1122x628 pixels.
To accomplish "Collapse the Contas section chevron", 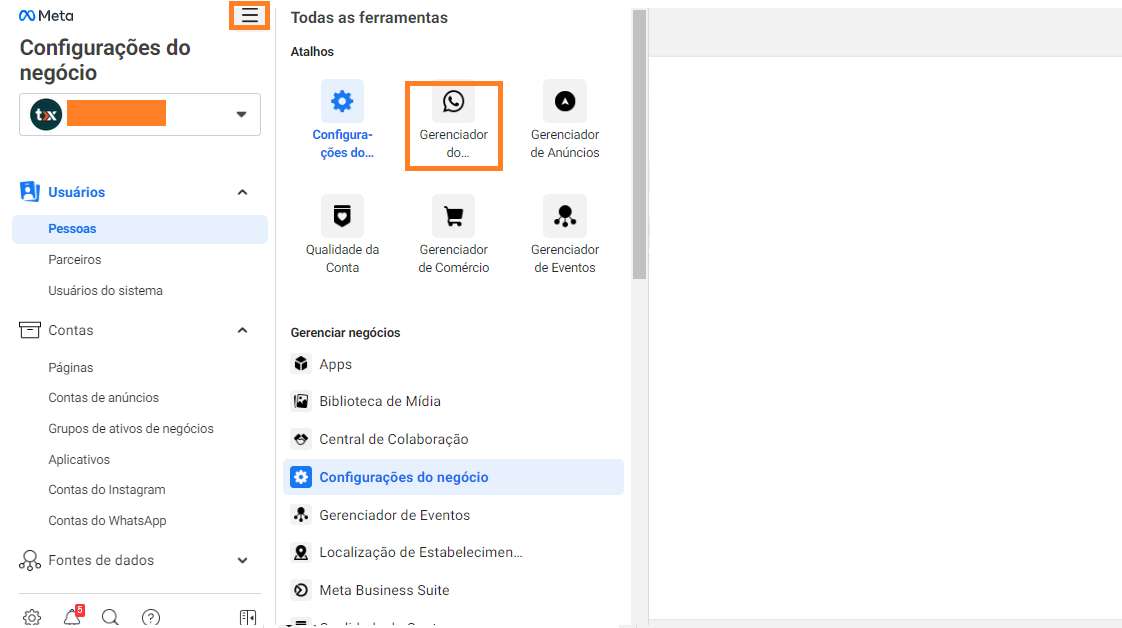I will point(243,330).
